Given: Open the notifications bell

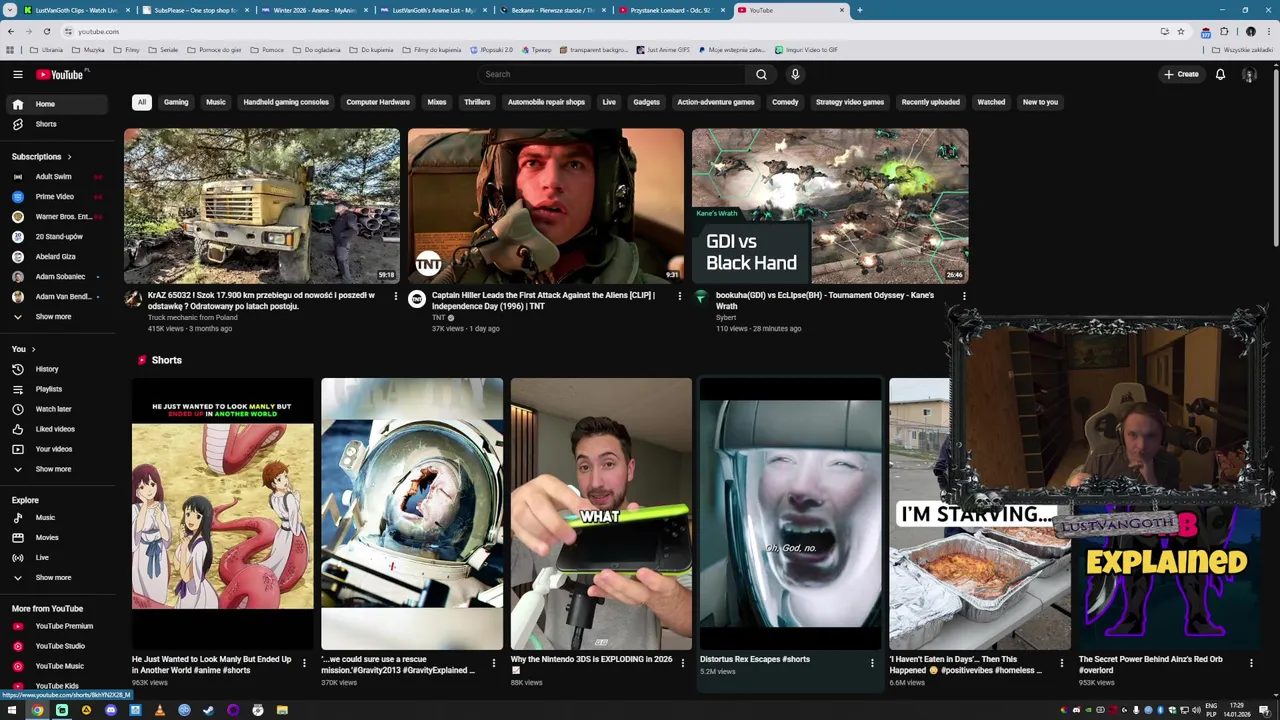Looking at the screenshot, I should click(x=1220, y=74).
